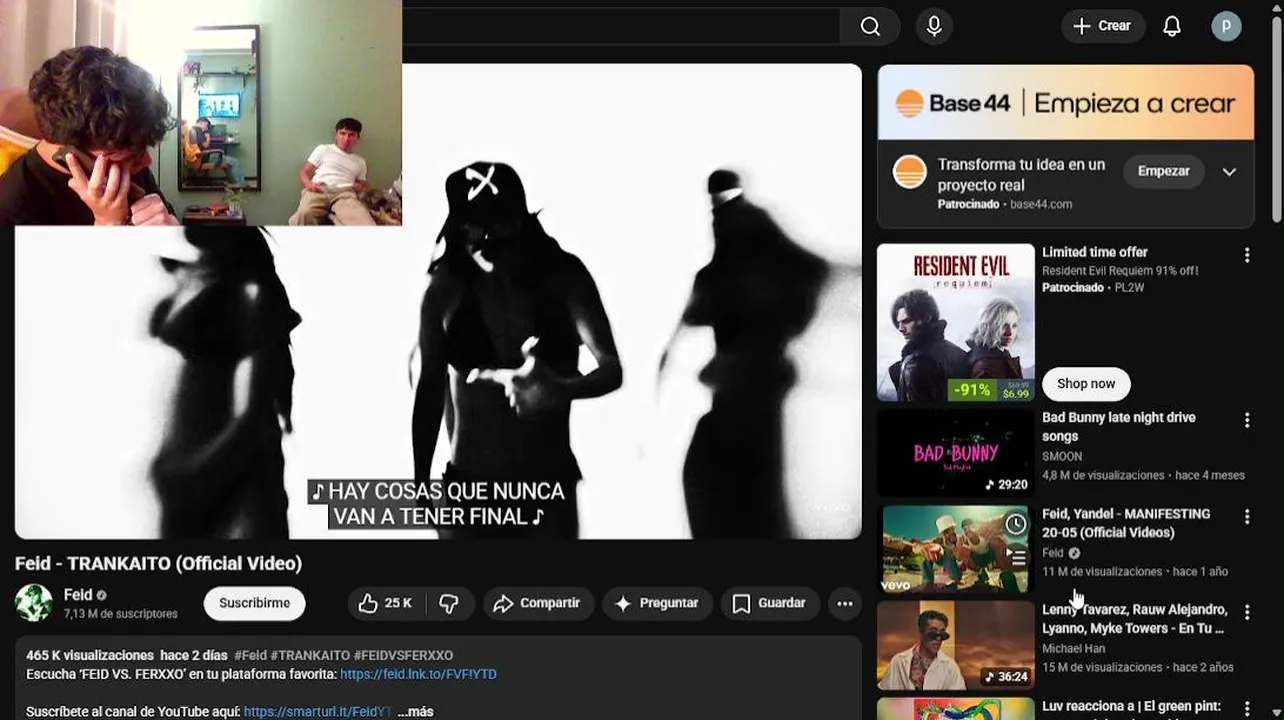The width and height of the screenshot is (1284, 720).
Task: Open the smarturl.it/FeidYT link
Action: 317,711
